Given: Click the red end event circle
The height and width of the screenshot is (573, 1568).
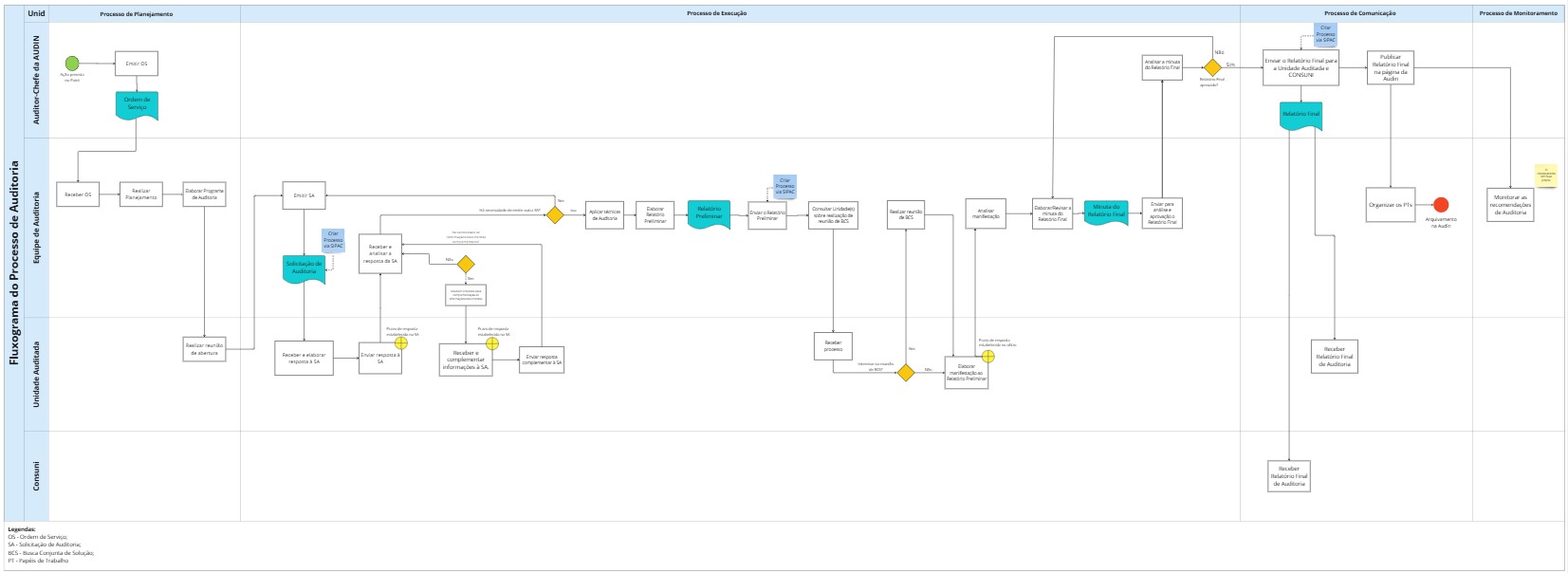Looking at the screenshot, I should [1441, 205].
